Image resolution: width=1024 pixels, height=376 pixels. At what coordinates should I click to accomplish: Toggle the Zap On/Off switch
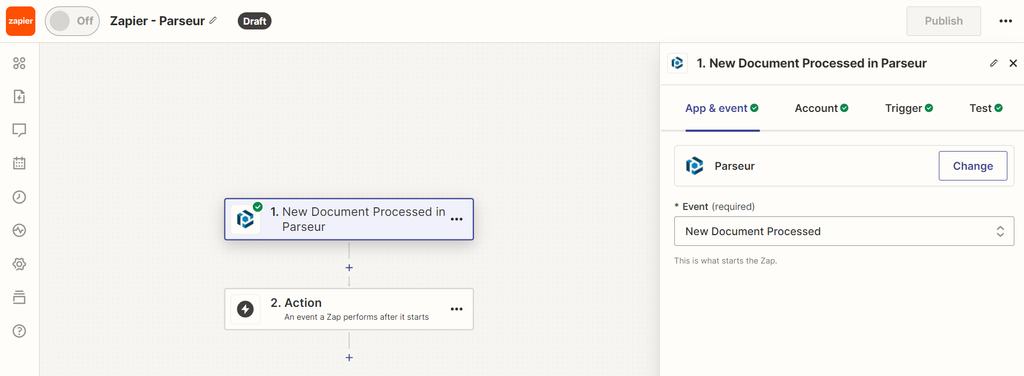tap(72, 21)
